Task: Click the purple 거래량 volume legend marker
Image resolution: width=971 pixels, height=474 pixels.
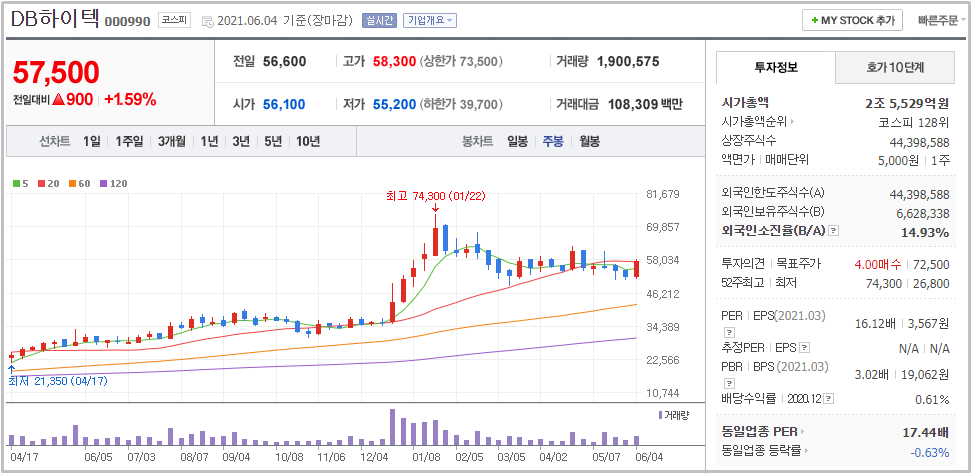Action: [659, 415]
